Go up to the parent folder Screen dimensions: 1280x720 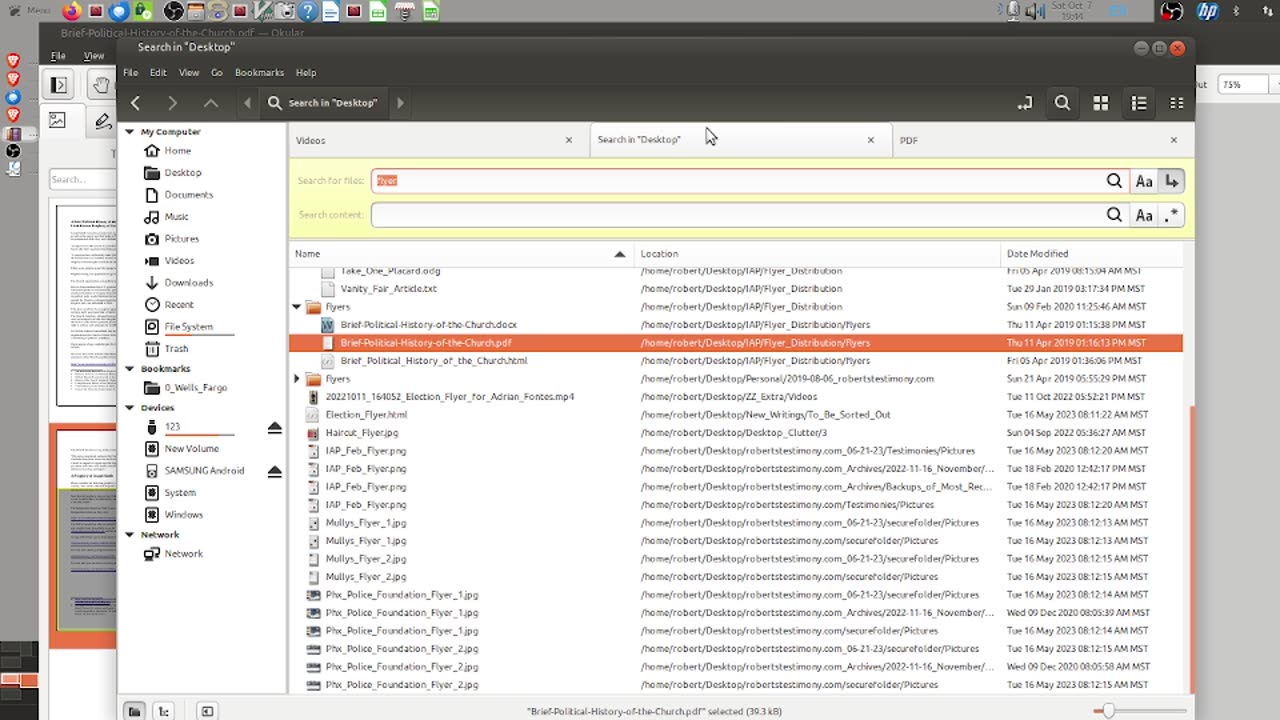pyautogui.click(x=210, y=103)
